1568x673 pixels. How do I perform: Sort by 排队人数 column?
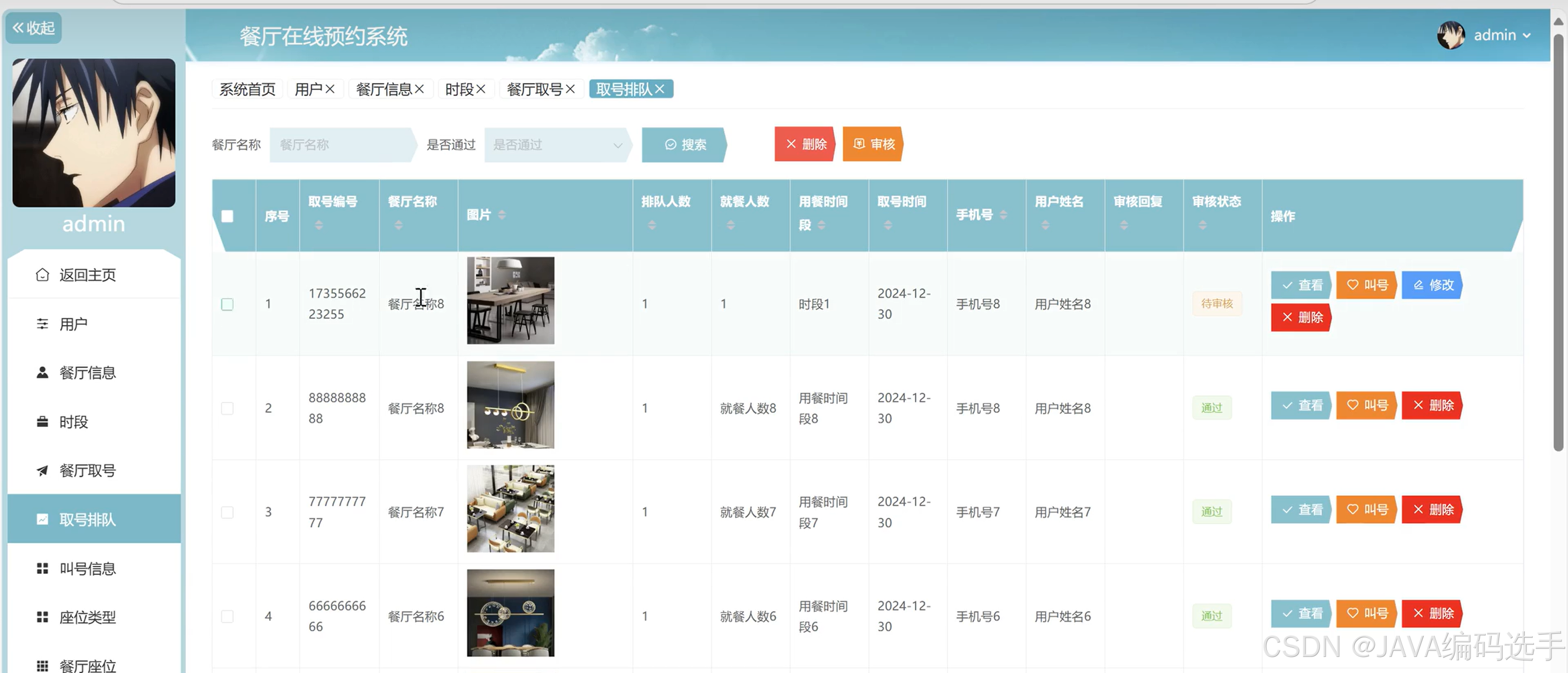[652, 226]
